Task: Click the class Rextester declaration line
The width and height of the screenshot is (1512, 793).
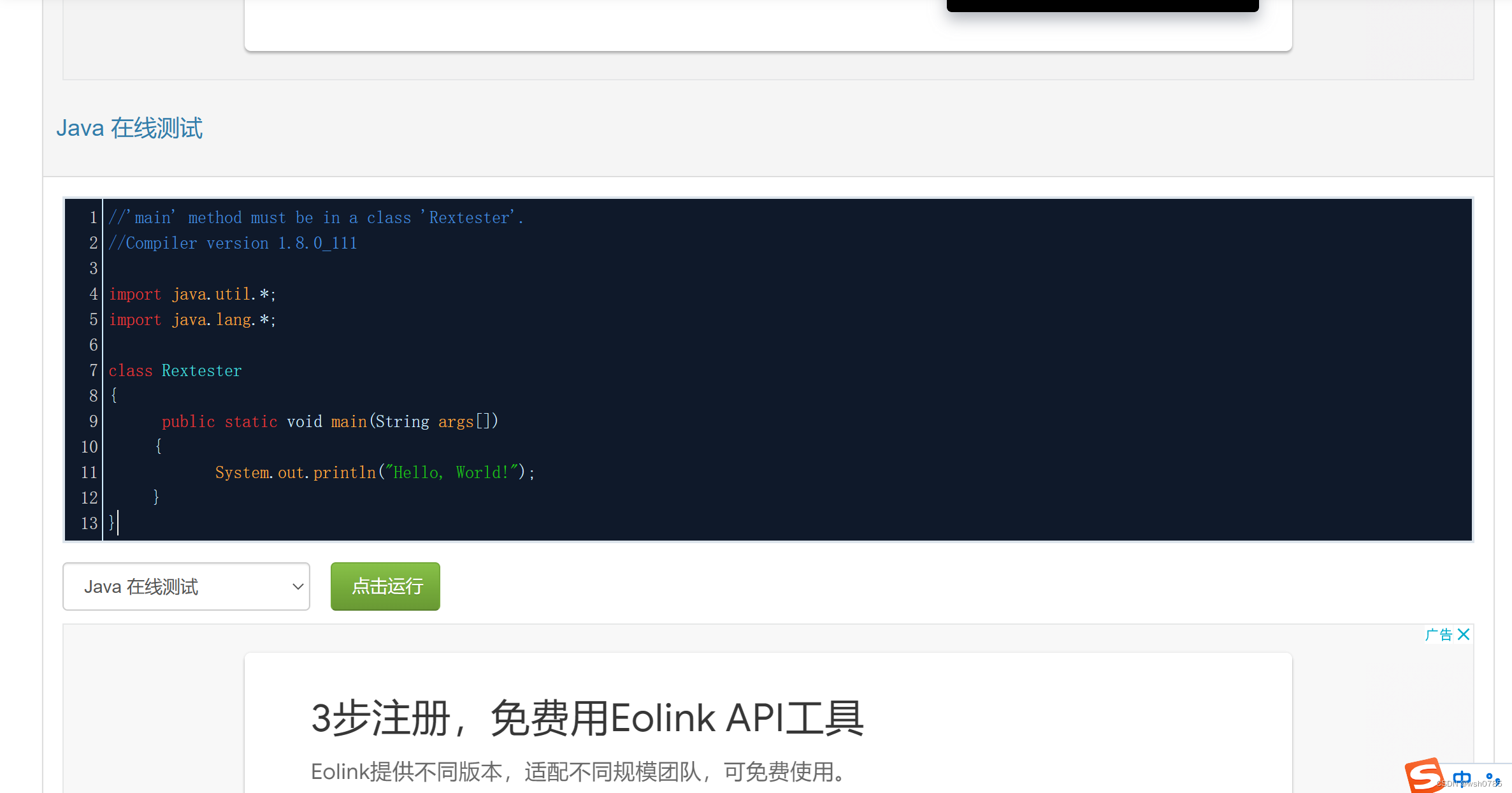Action: 175,370
